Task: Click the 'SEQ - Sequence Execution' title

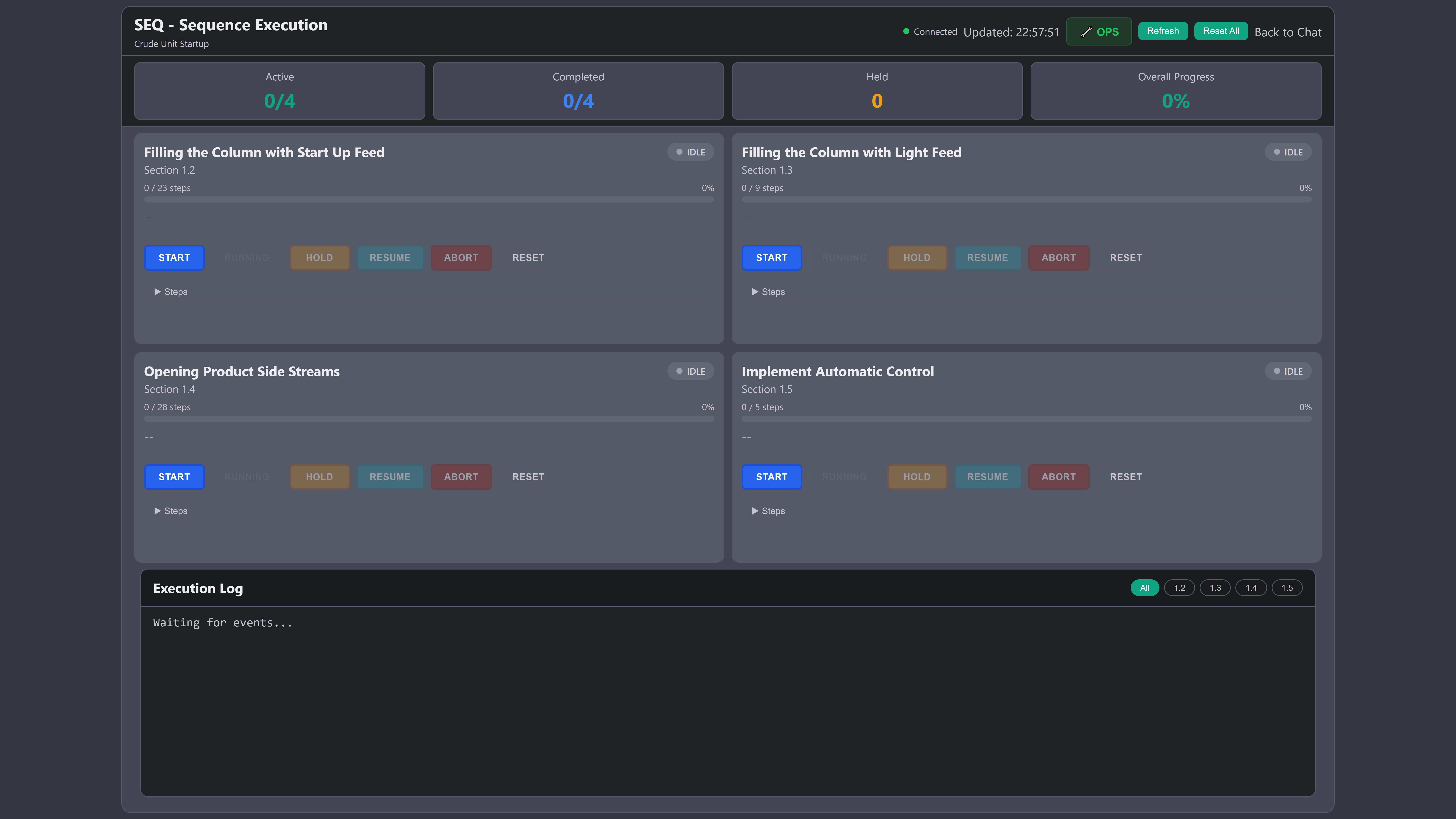Action: (231, 25)
